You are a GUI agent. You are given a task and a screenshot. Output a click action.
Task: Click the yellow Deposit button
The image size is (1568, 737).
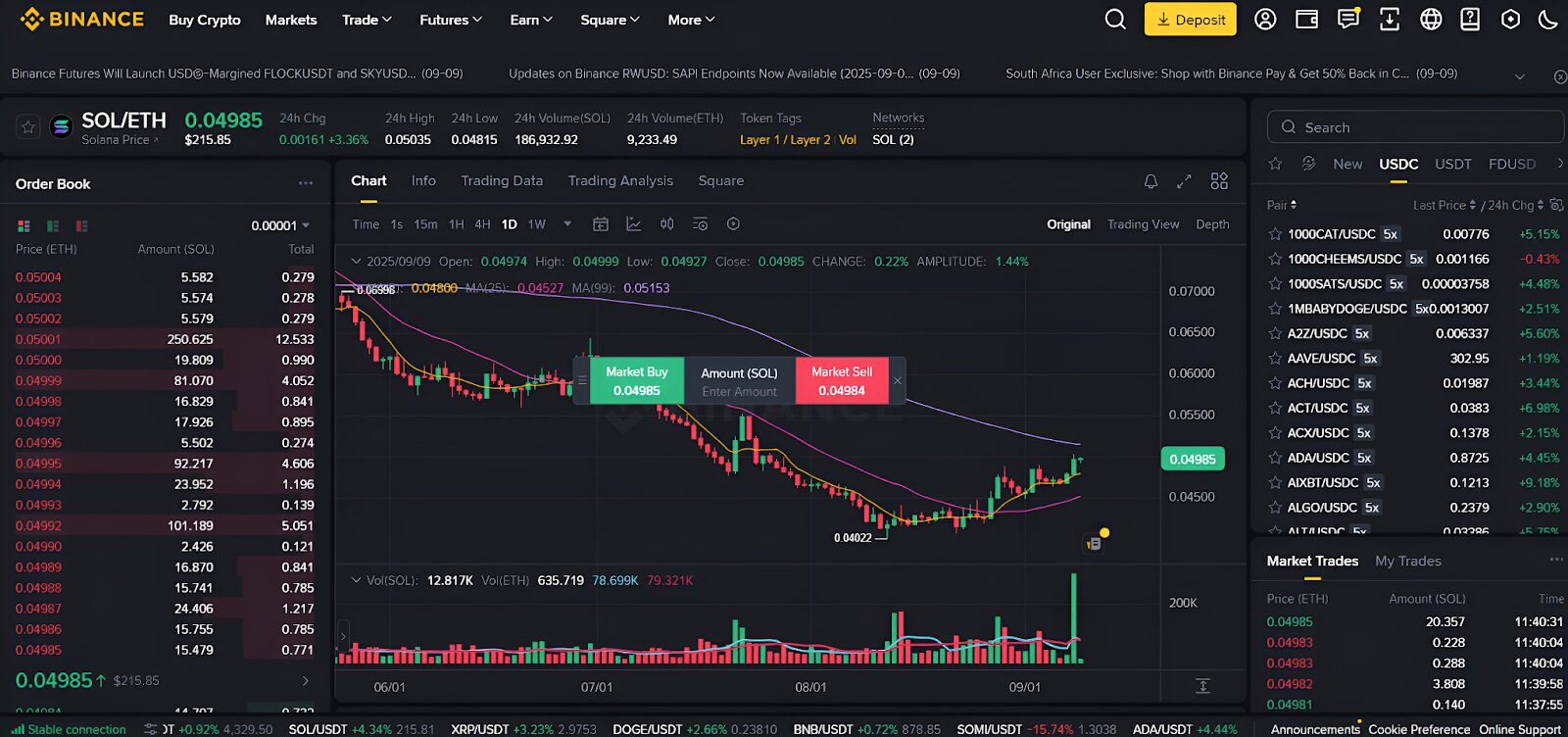1191,20
